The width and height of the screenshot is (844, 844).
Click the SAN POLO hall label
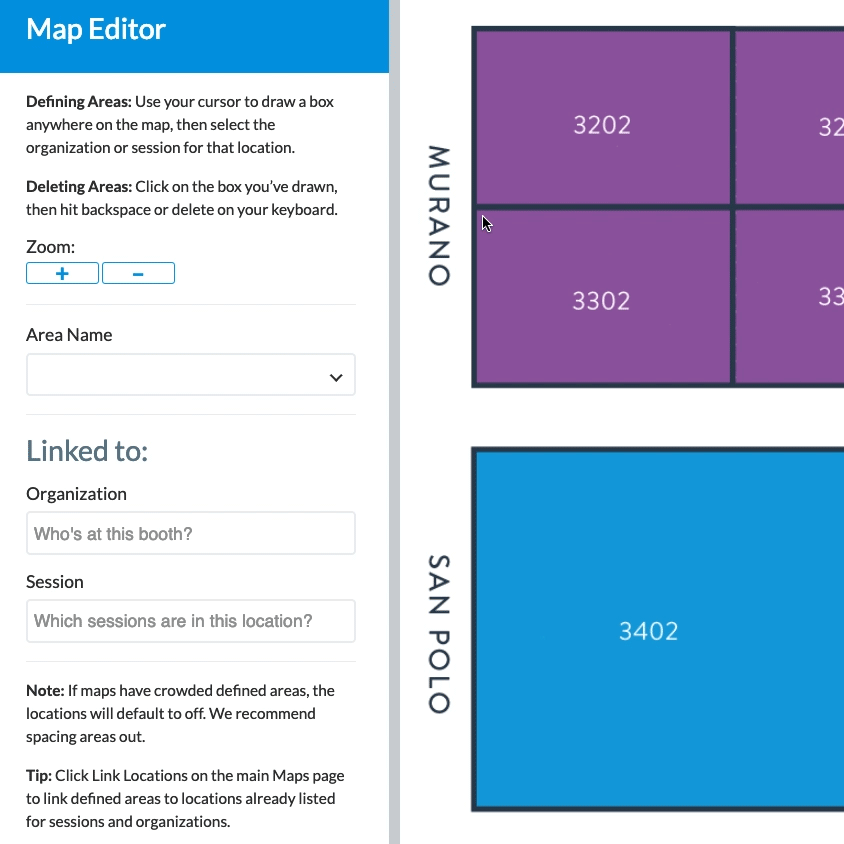438,634
